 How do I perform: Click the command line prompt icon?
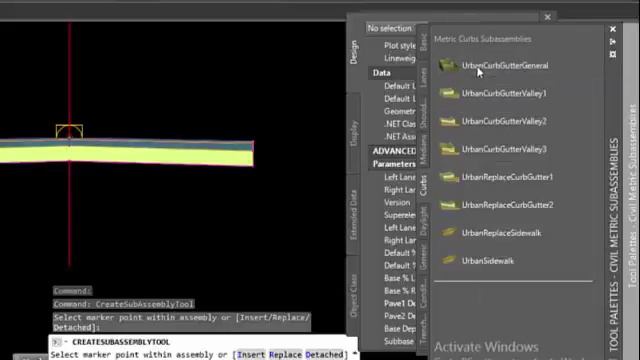[57, 342]
